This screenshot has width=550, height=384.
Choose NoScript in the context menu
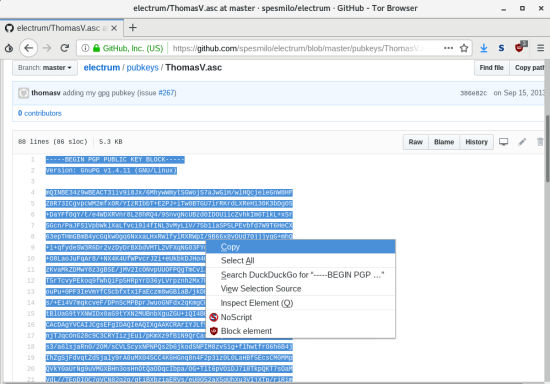(301, 317)
